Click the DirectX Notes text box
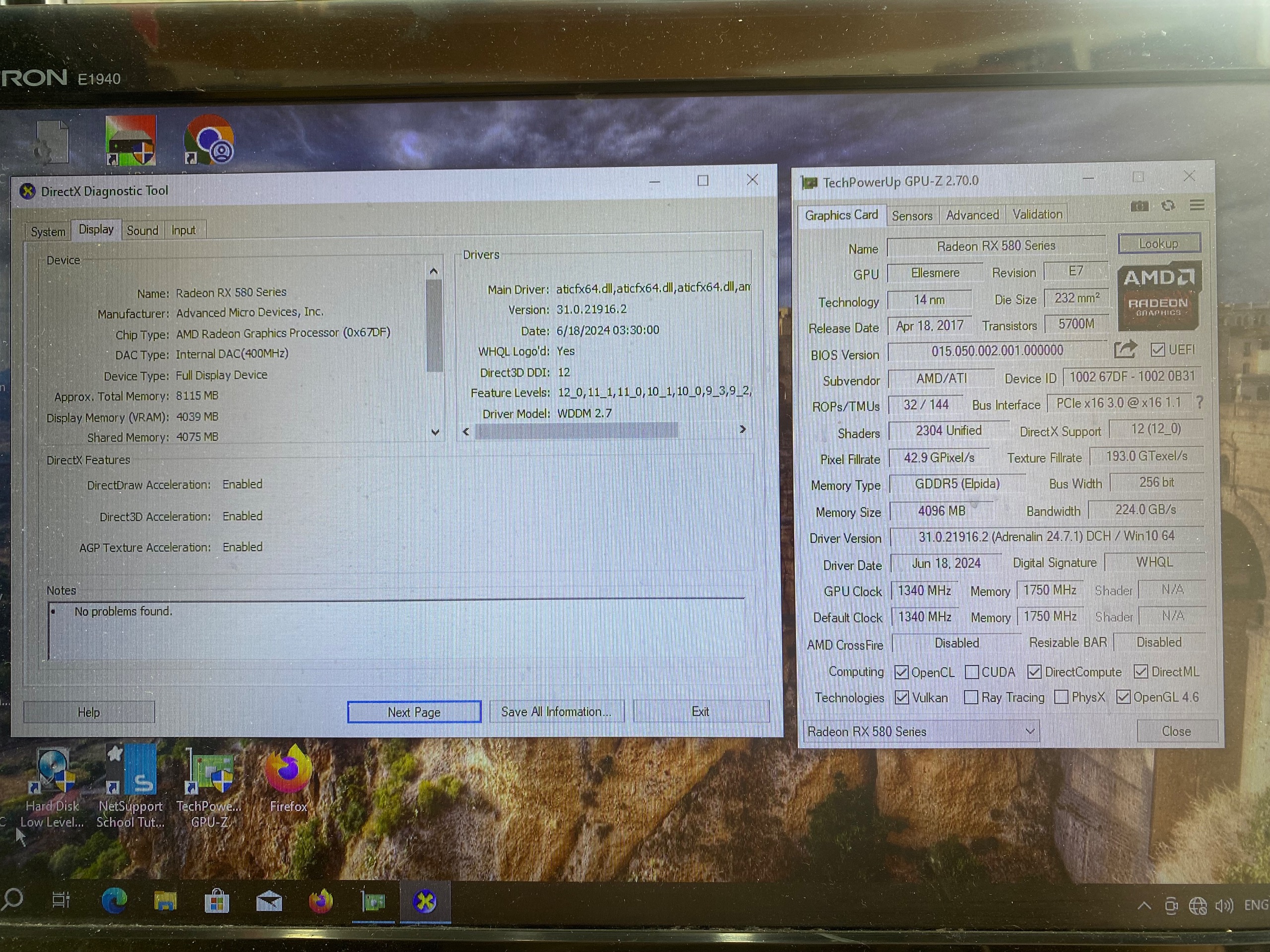This screenshot has width=1270, height=952. pos(396,630)
